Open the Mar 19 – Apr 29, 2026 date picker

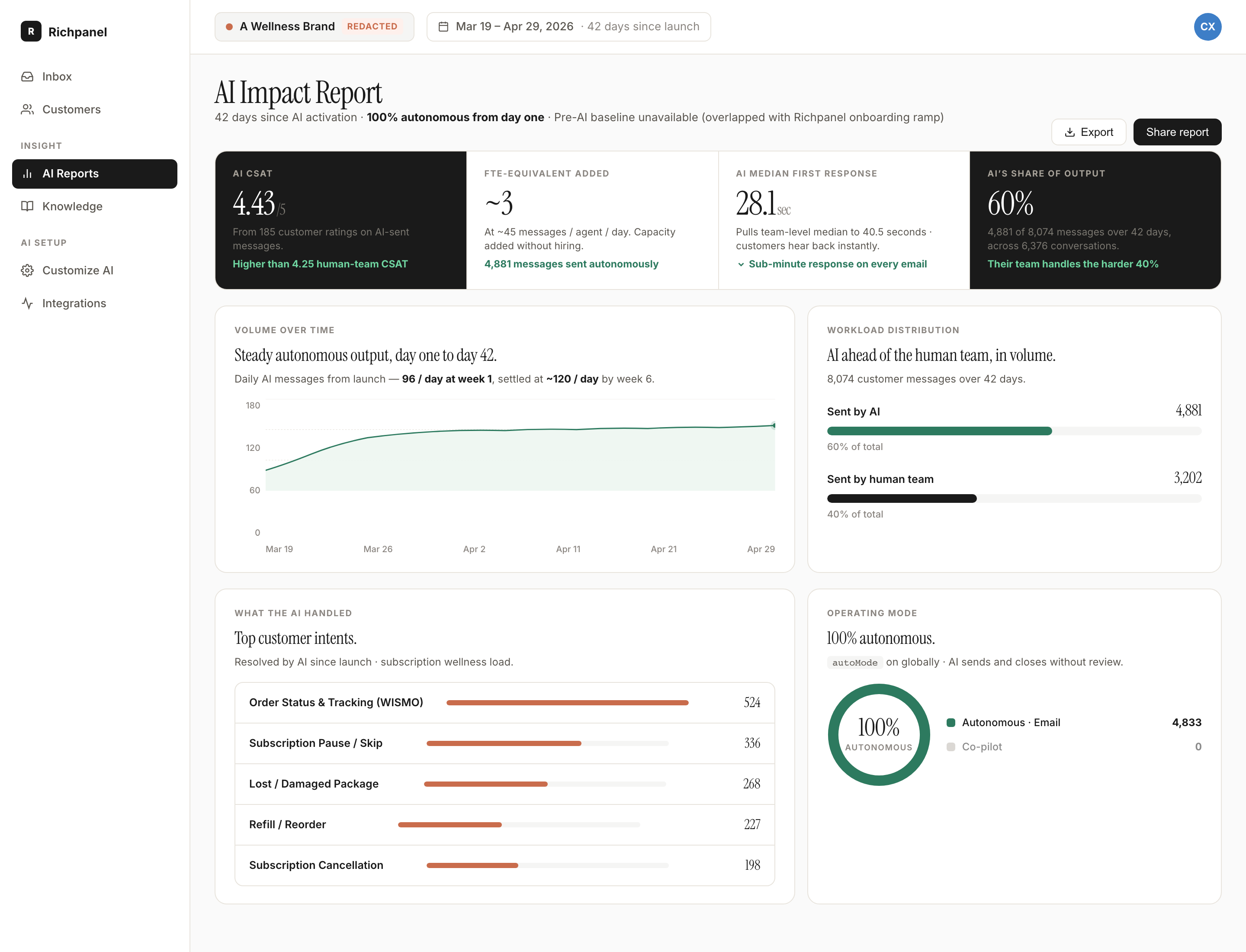click(569, 27)
